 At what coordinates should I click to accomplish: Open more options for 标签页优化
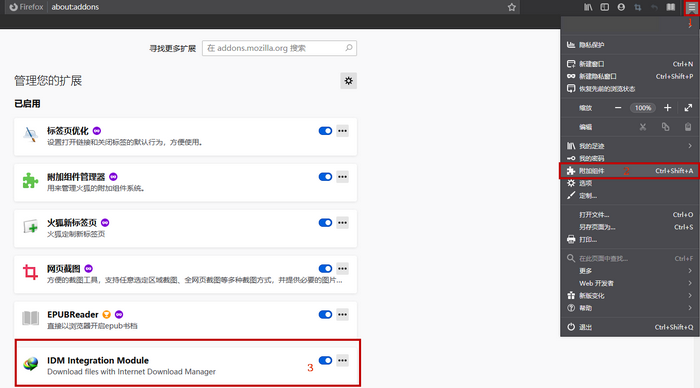(x=342, y=131)
